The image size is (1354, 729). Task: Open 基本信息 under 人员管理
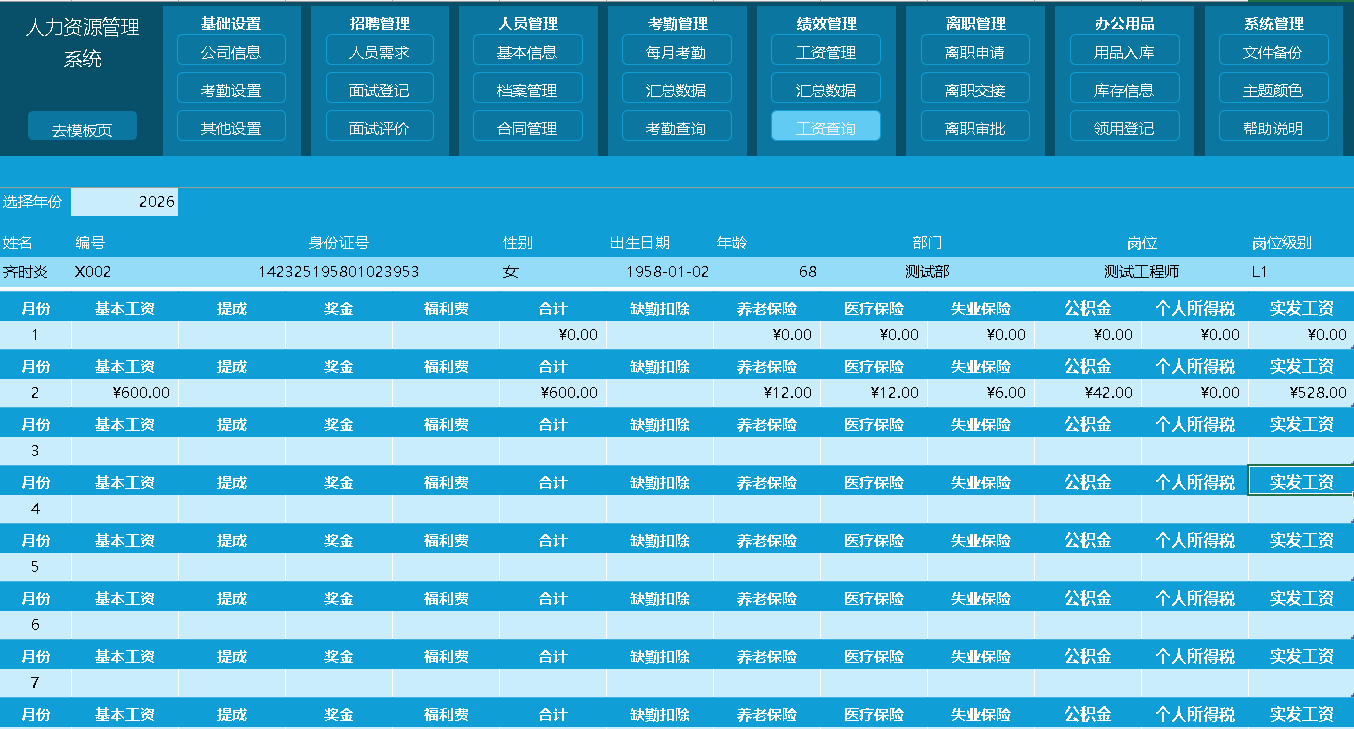tap(527, 52)
